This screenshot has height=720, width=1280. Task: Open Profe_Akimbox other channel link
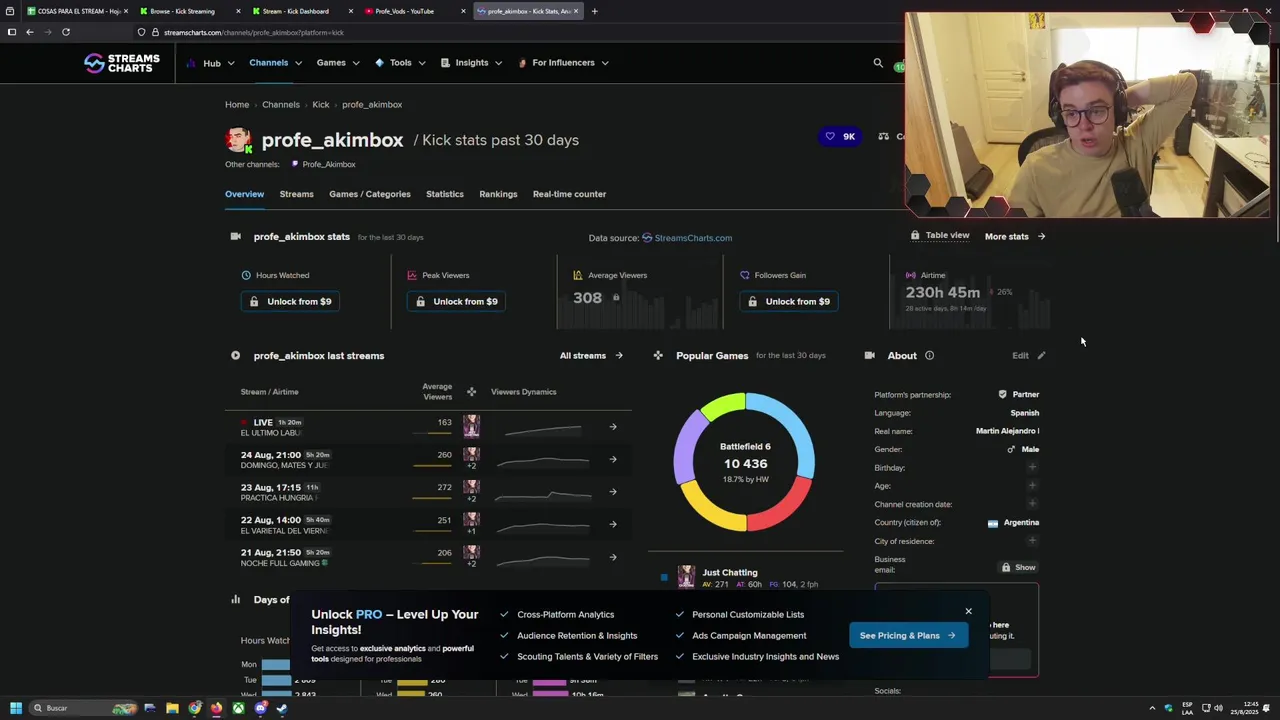point(323,164)
